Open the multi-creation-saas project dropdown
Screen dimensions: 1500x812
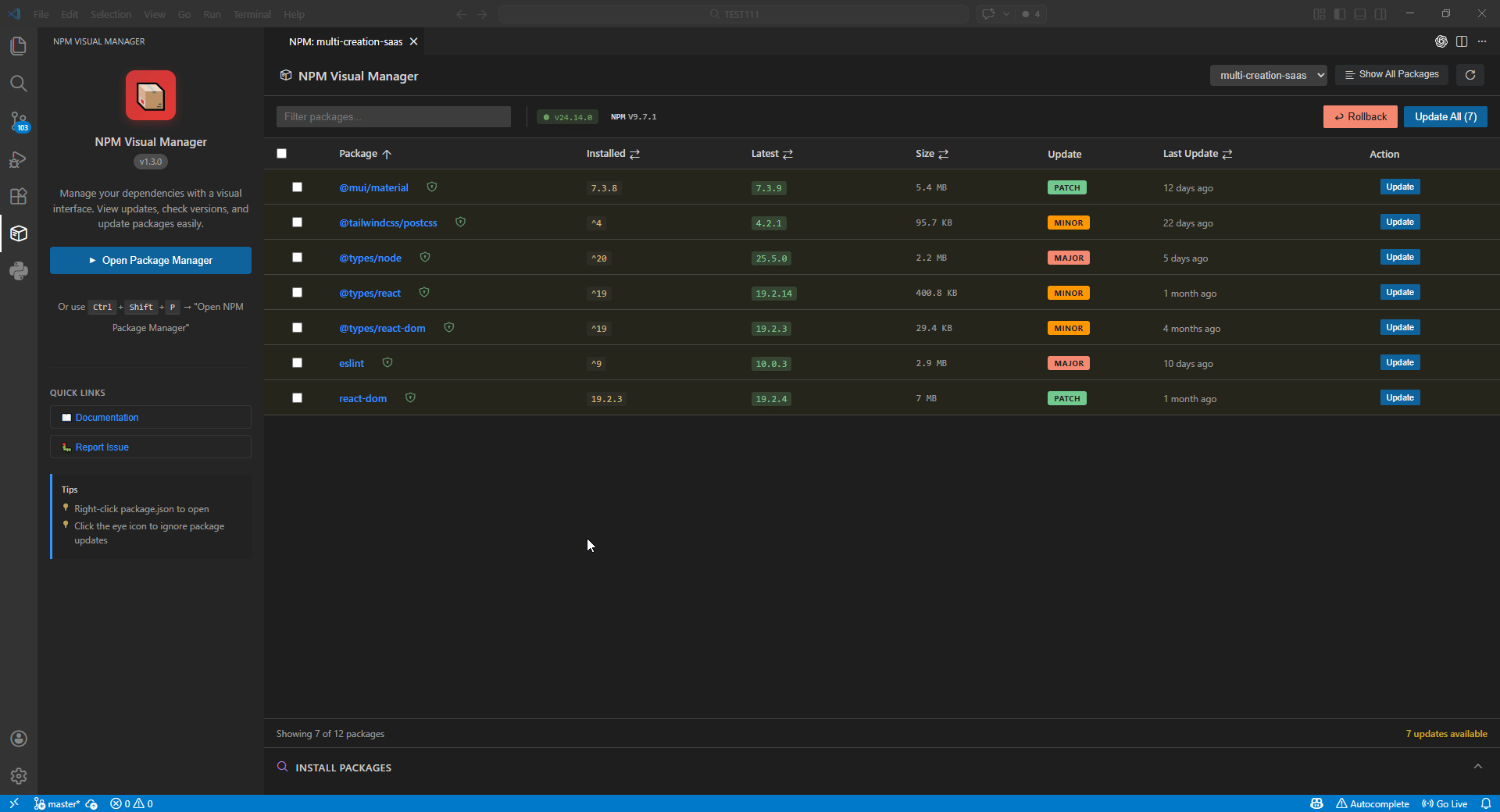1268,75
